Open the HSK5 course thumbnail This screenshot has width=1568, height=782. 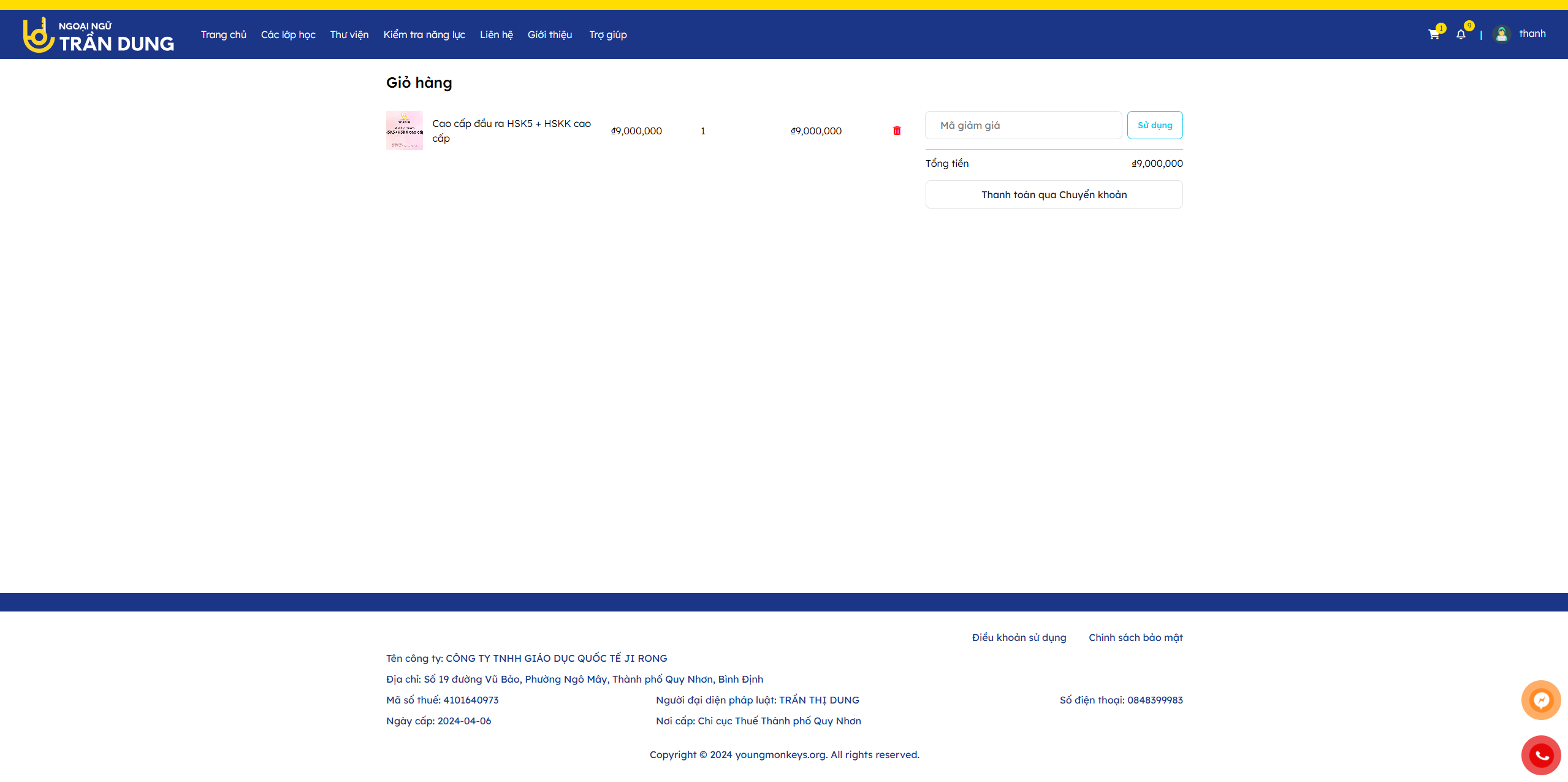pyautogui.click(x=404, y=131)
